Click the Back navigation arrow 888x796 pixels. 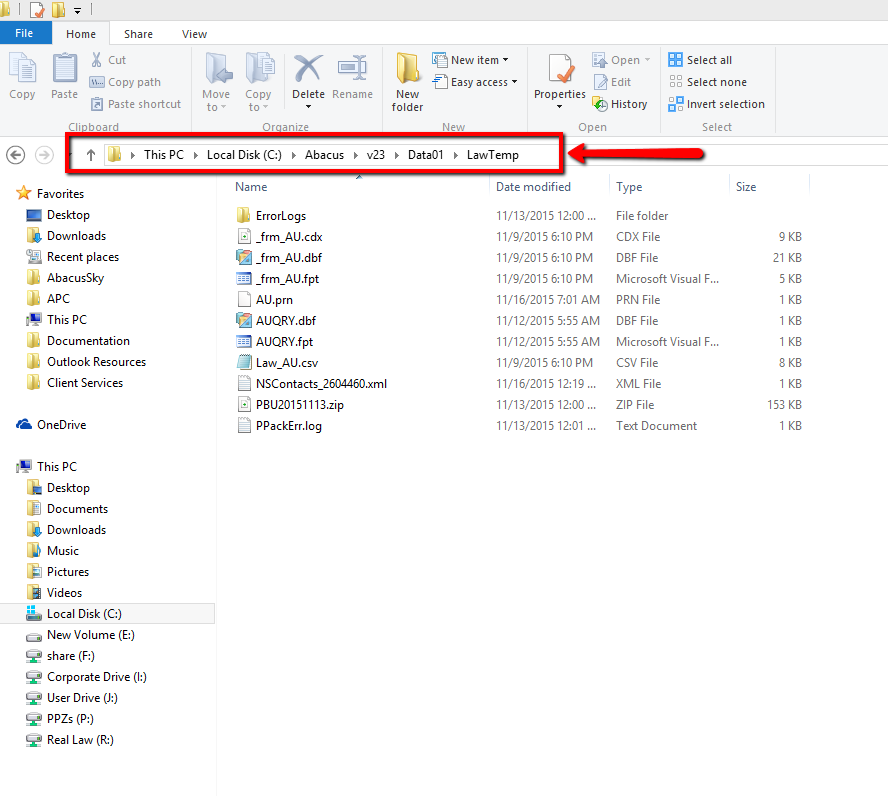click(15, 155)
